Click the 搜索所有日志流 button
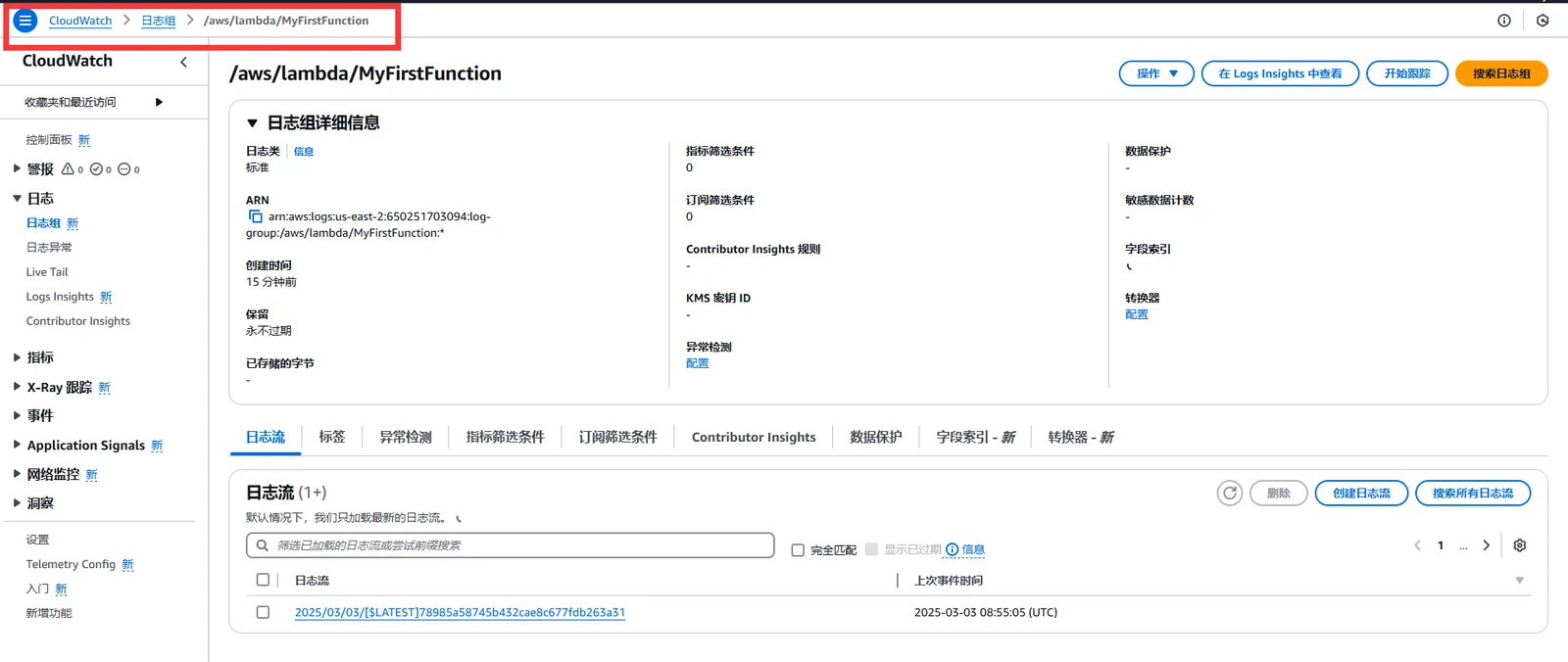The image size is (1568, 662). pyautogui.click(x=1473, y=493)
